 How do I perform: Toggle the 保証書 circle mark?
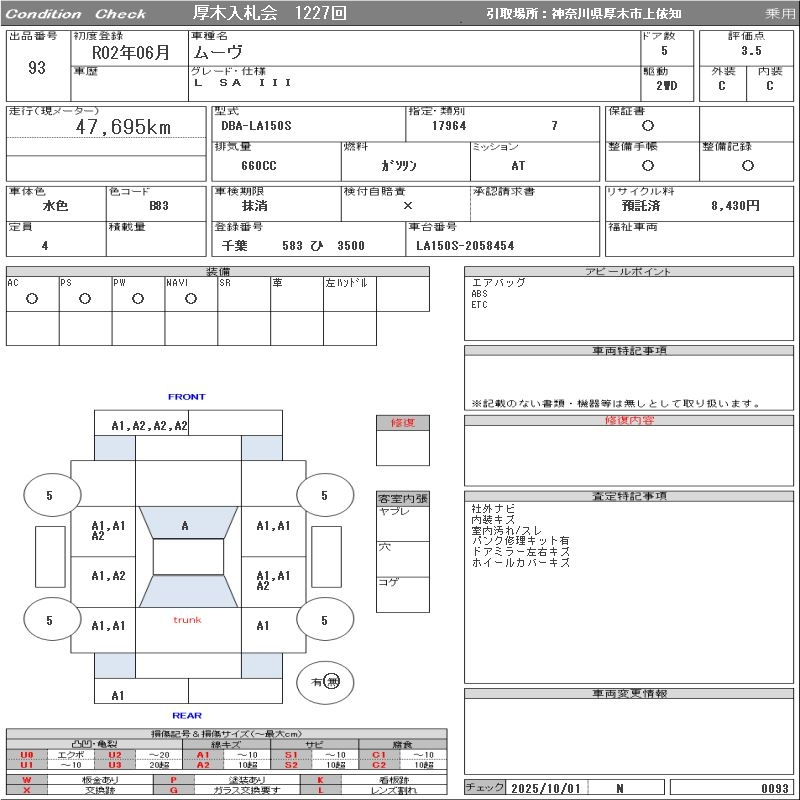click(648, 126)
